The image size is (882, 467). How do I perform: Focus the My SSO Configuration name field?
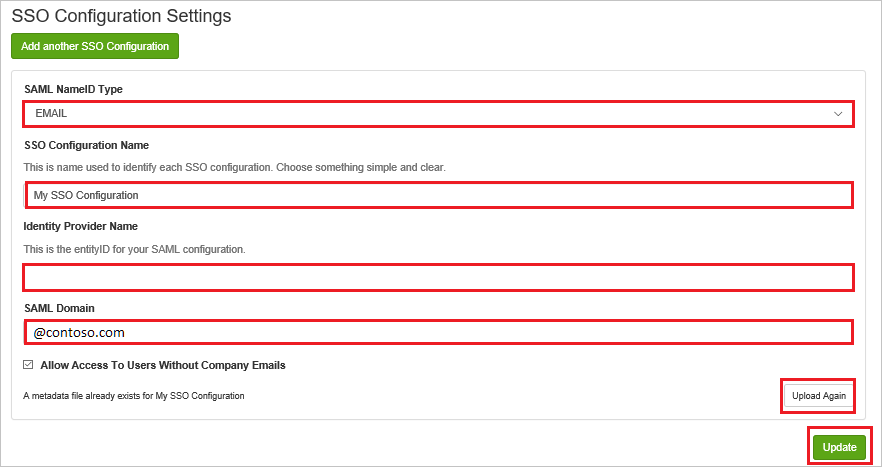[x=438, y=195]
